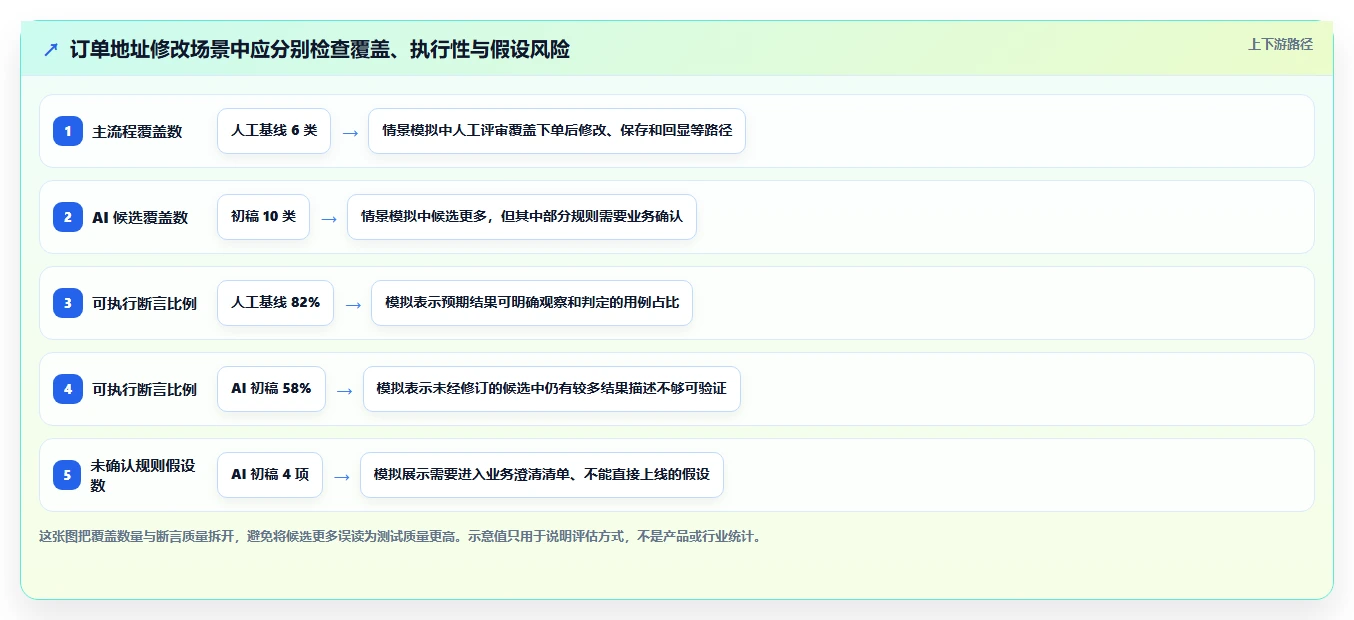Click the box 模拟表示未经修订的候选中仍有较多结果描述不够可验证

point(552,389)
